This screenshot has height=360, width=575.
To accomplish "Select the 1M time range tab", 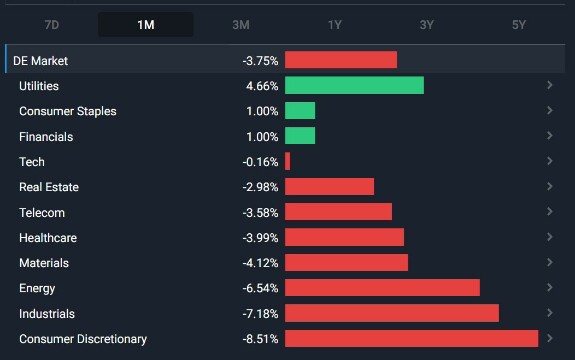I will tap(146, 25).
